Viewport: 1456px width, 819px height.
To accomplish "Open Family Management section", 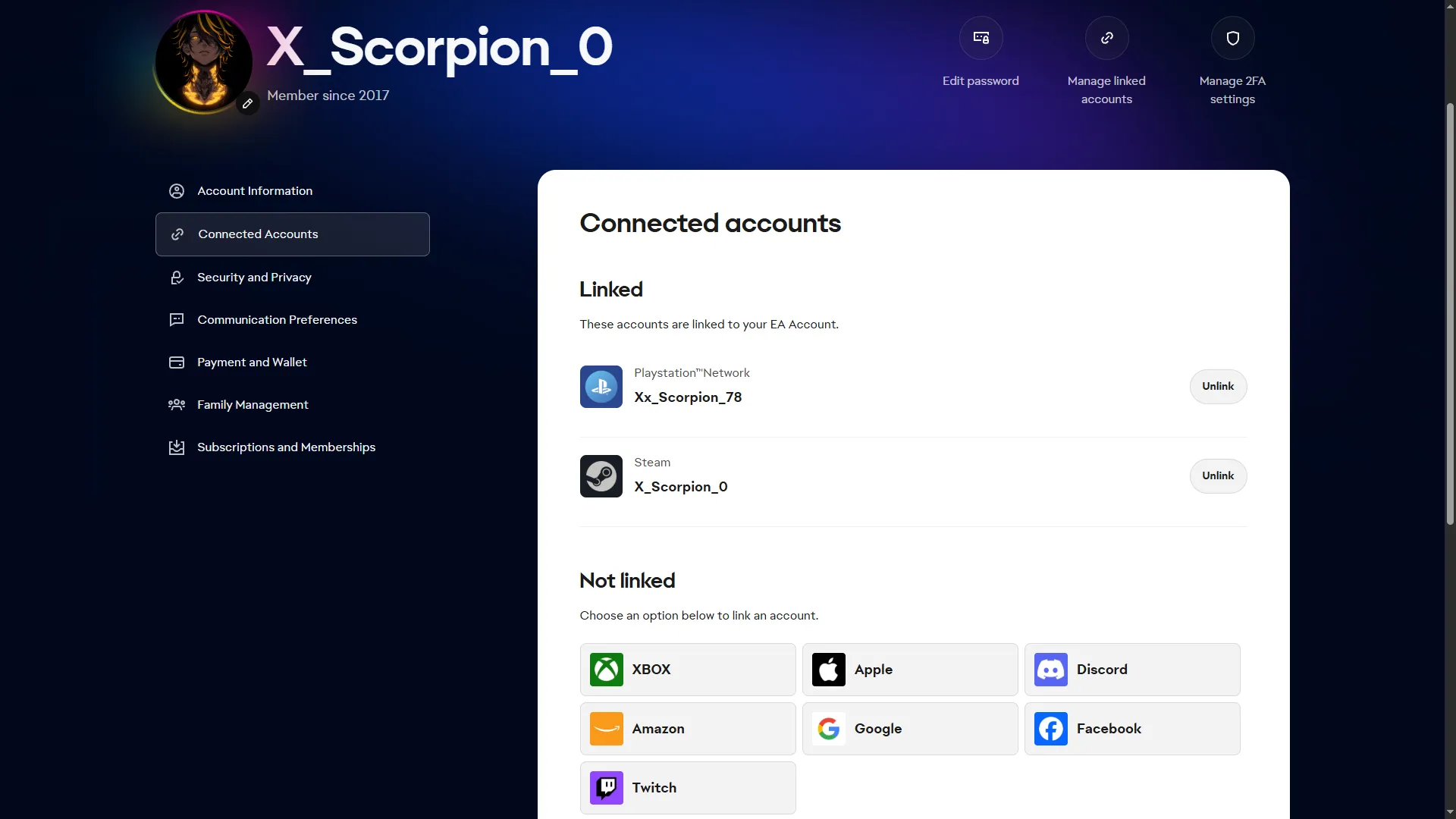I will 293,405.
